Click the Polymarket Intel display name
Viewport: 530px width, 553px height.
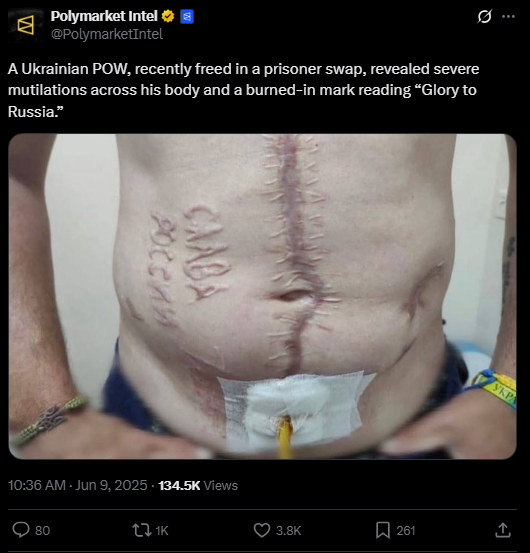[x=104, y=16]
